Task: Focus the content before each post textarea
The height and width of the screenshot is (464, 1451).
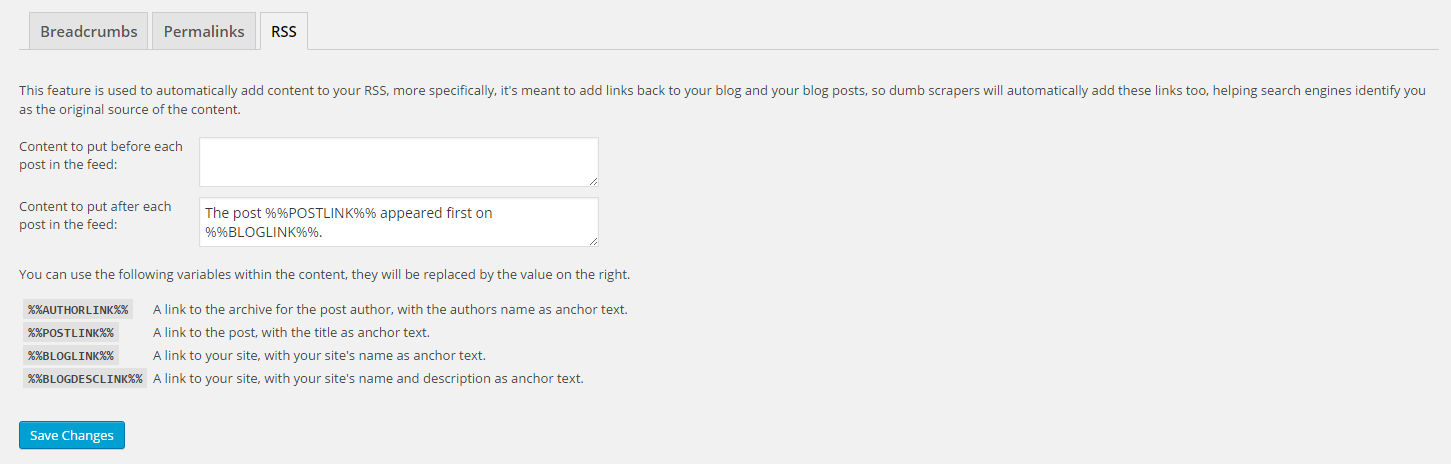Action: pyautogui.click(x=399, y=162)
